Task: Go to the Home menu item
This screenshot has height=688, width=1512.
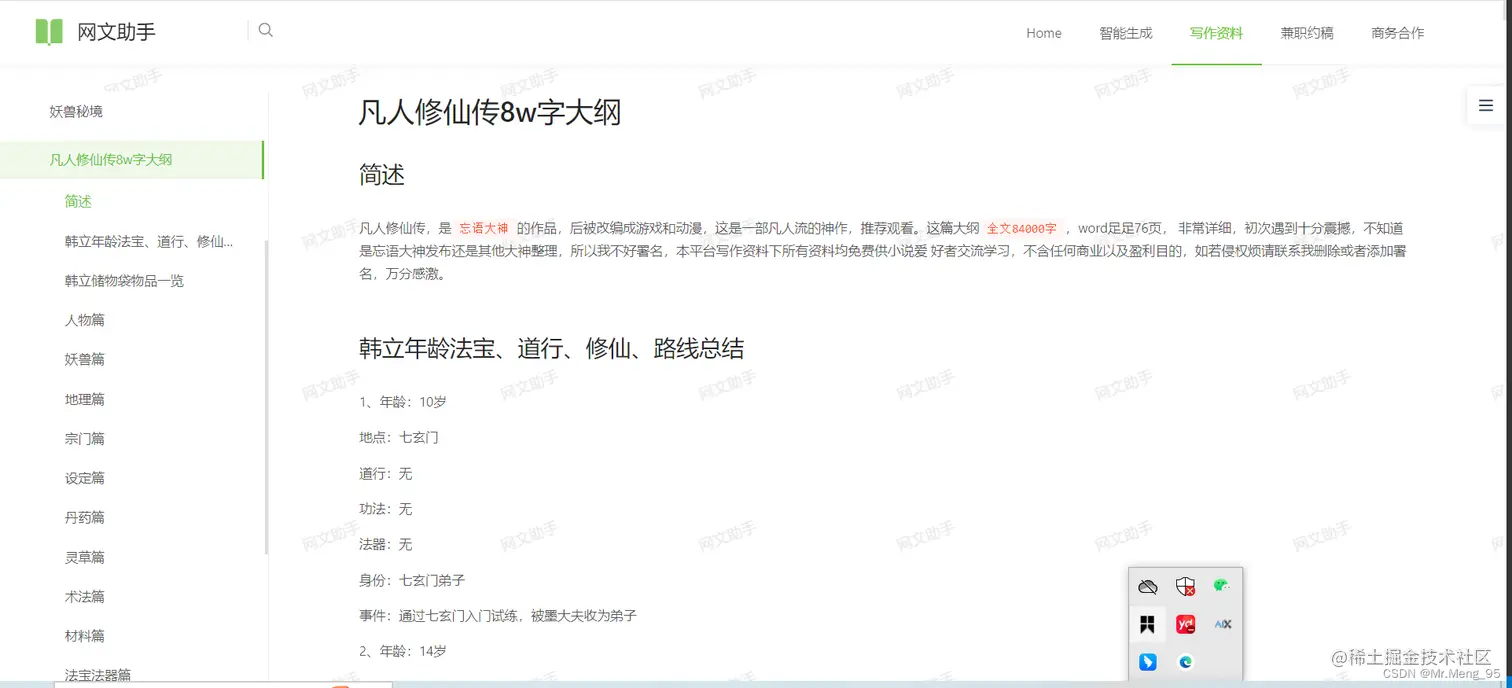Action: click(x=1043, y=33)
